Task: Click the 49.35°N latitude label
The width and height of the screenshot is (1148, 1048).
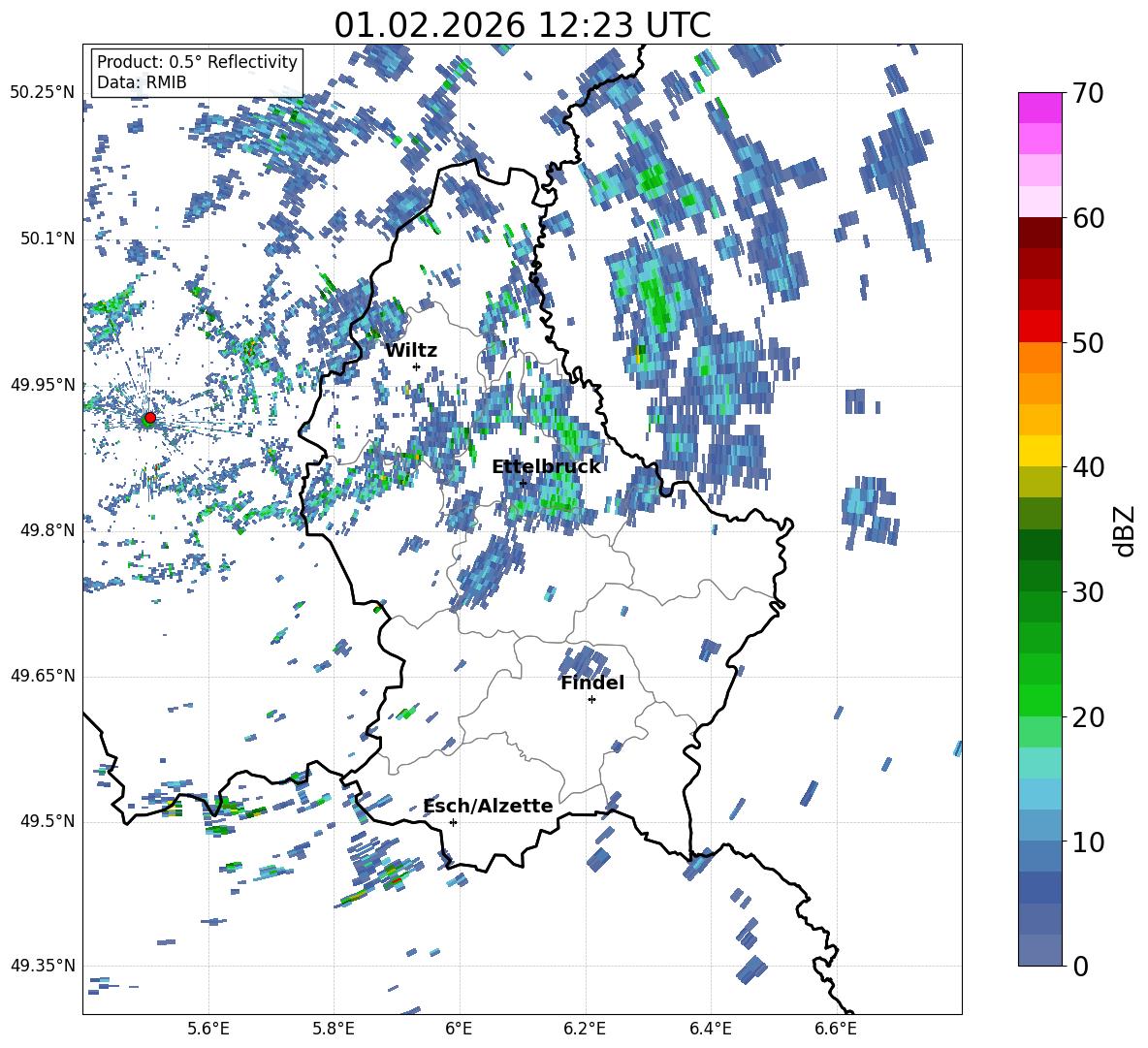Action: (x=43, y=966)
